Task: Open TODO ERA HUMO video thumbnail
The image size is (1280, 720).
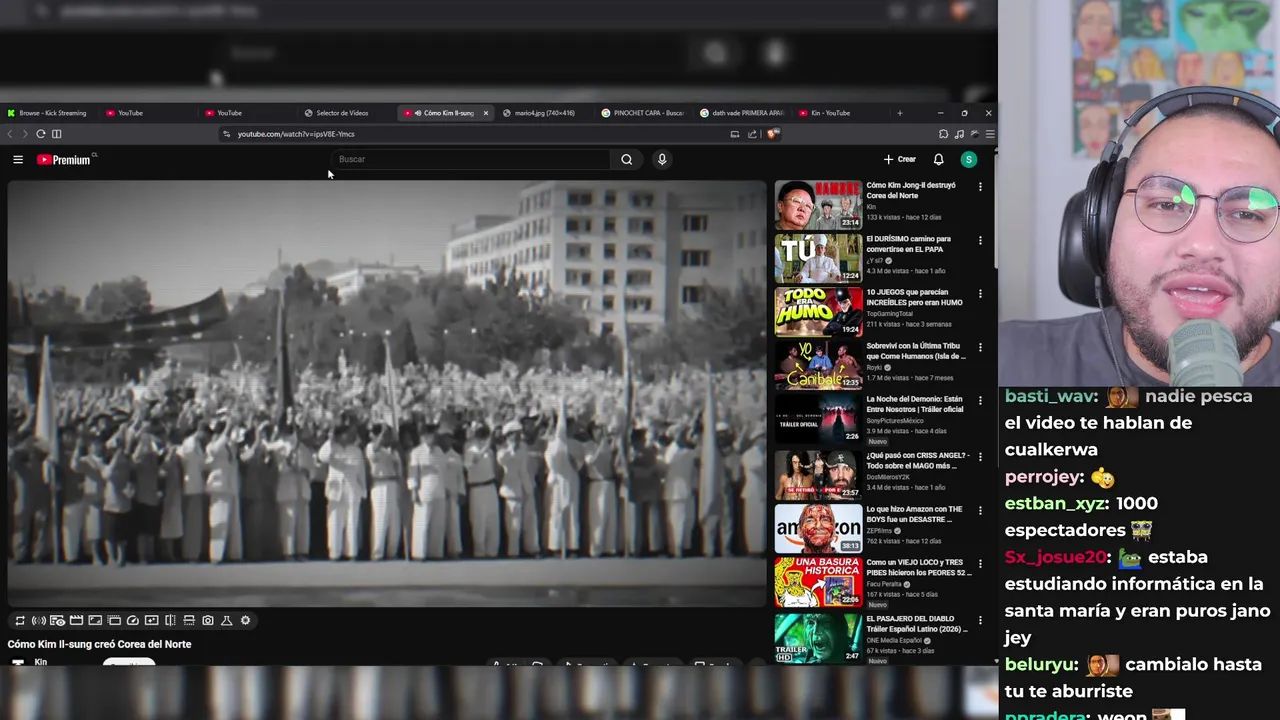Action: [x=818, y=312]
